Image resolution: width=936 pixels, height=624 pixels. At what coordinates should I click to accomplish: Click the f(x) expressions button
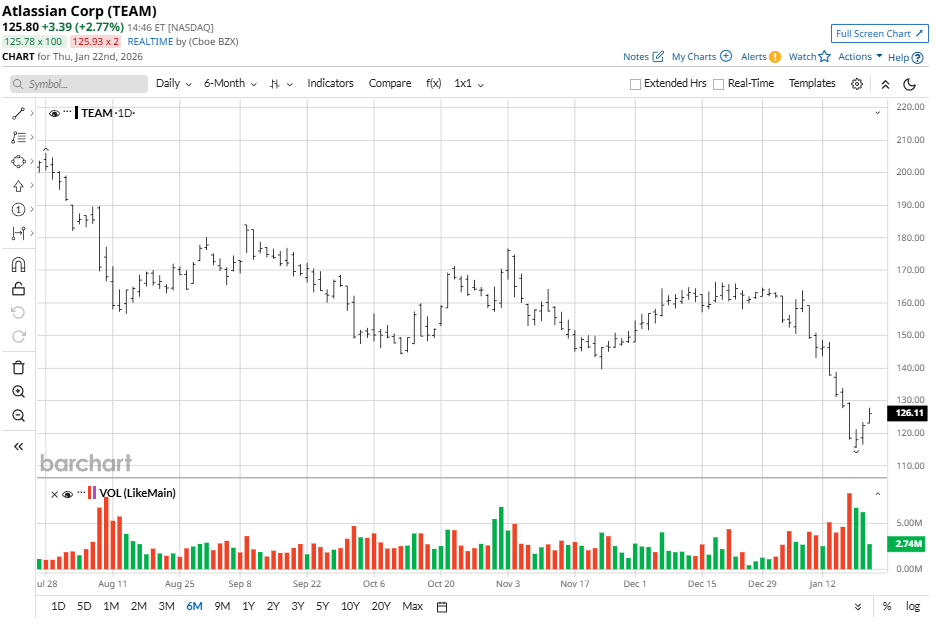[x=433, y=84]
